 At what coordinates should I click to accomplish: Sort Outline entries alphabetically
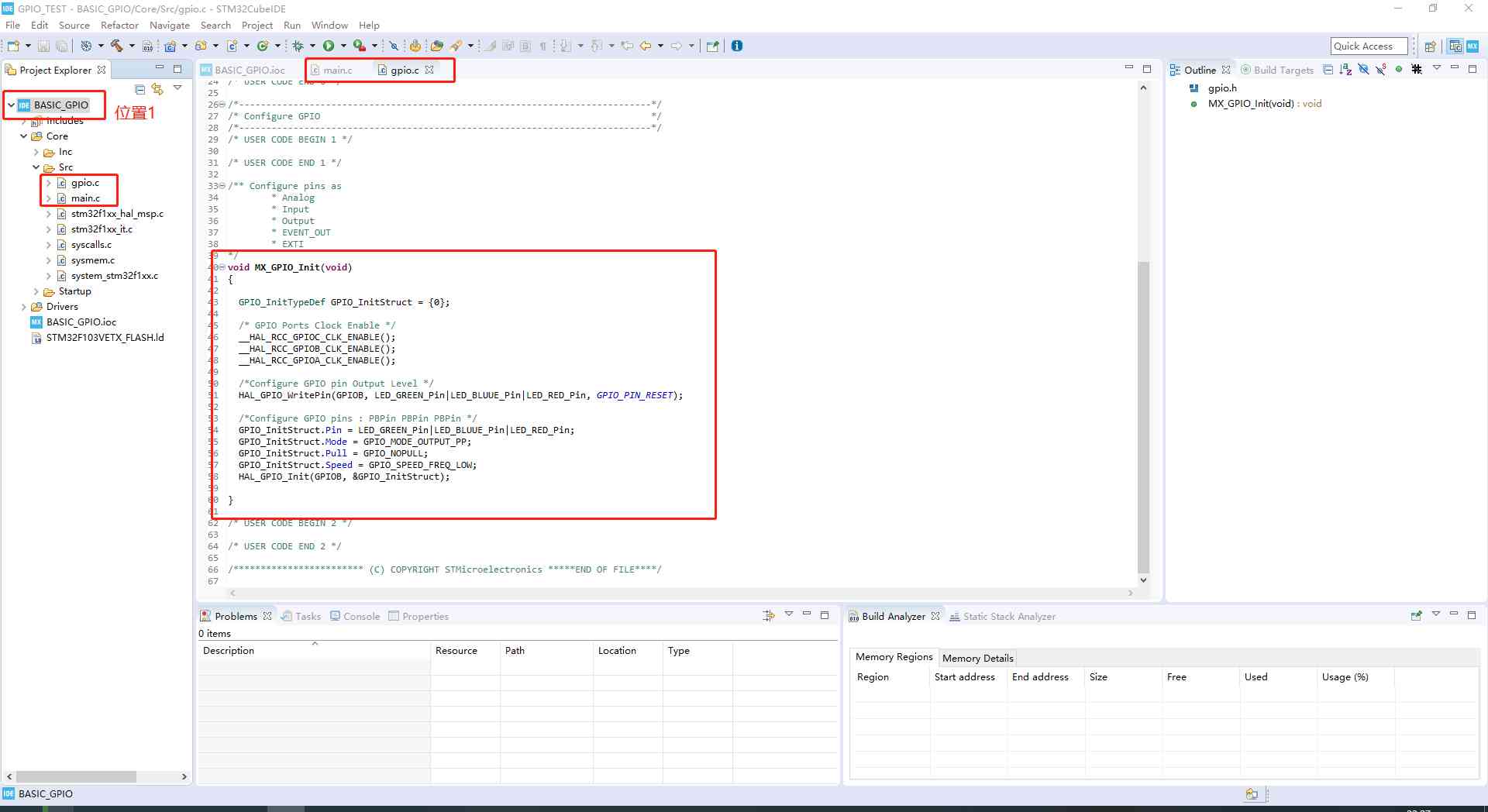[1345, 70]
